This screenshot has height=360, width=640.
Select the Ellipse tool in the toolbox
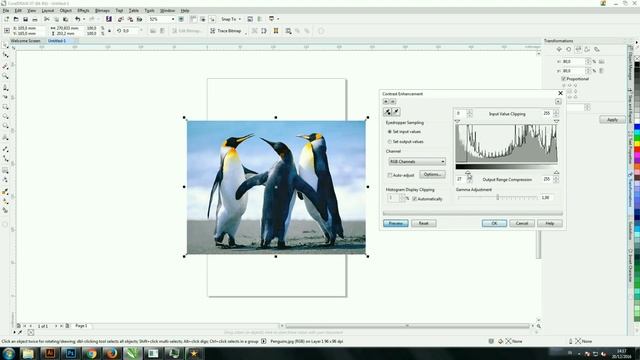coord(5,117)
